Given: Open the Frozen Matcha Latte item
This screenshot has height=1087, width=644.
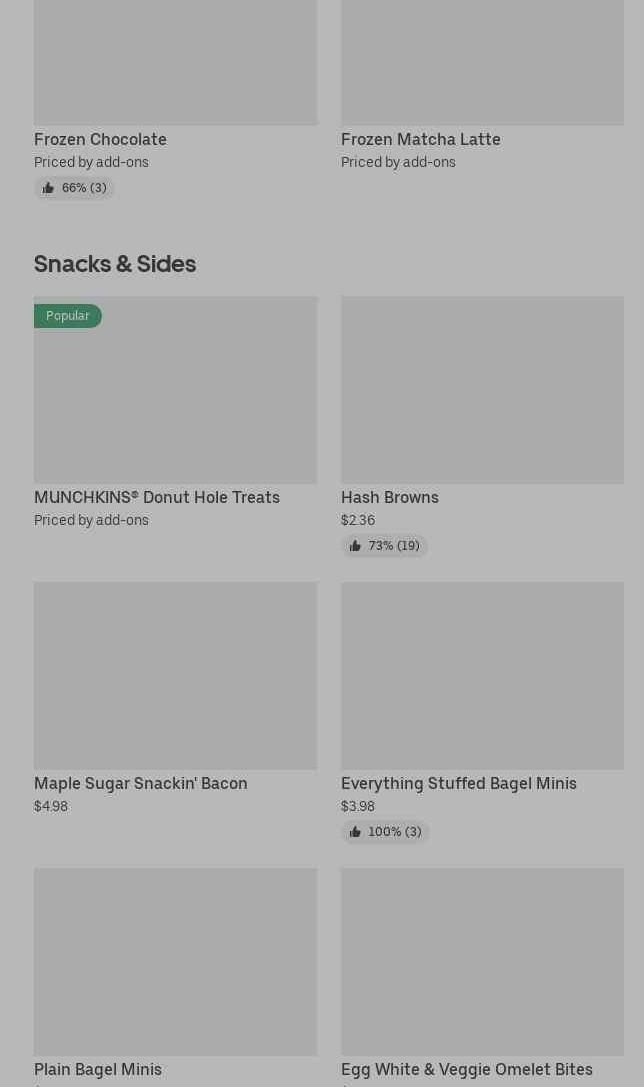Looking at the screenshot, I should [420, 139].
